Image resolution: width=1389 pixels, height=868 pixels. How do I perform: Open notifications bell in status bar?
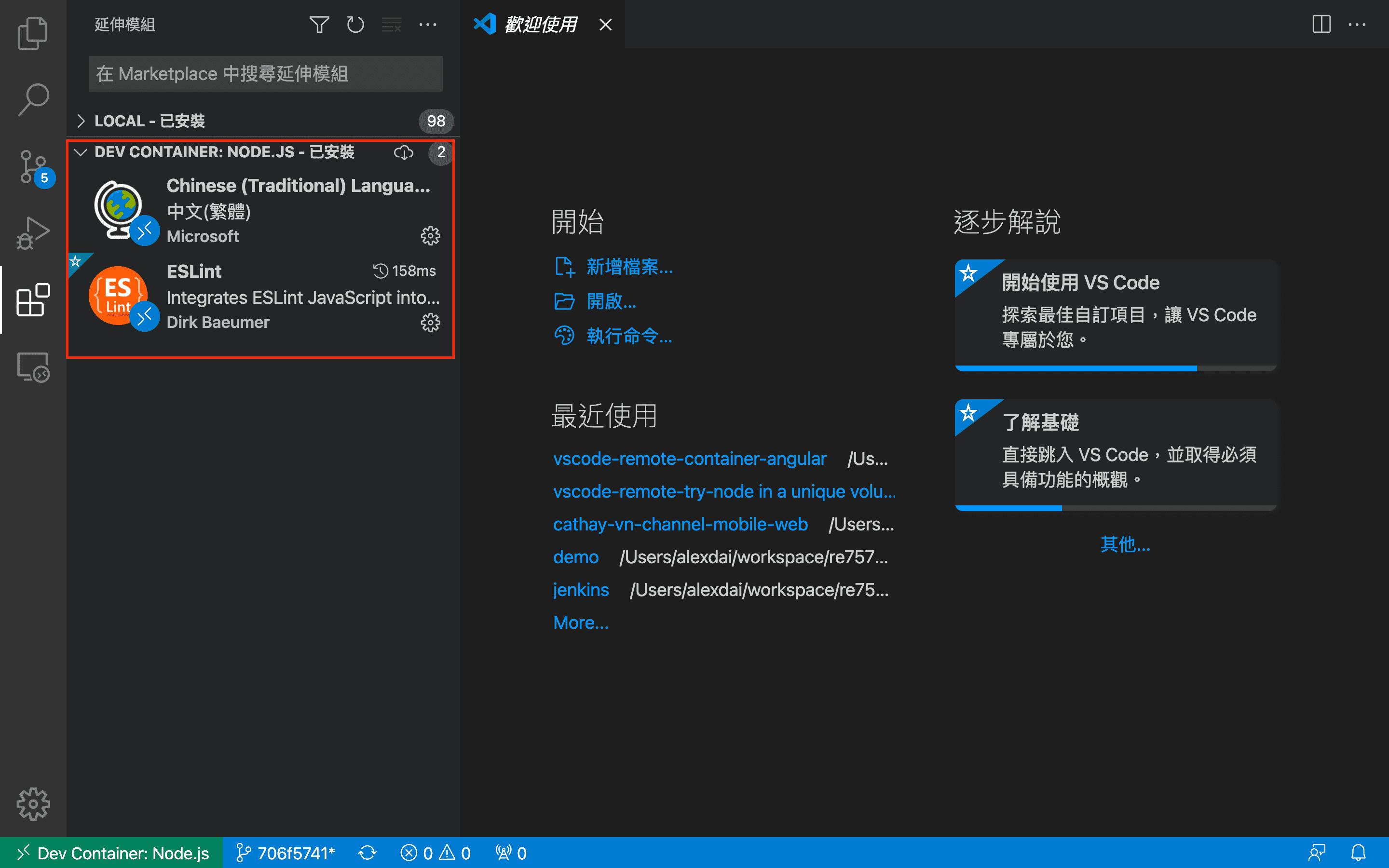pyautogui.click(x=1358, y=853)
